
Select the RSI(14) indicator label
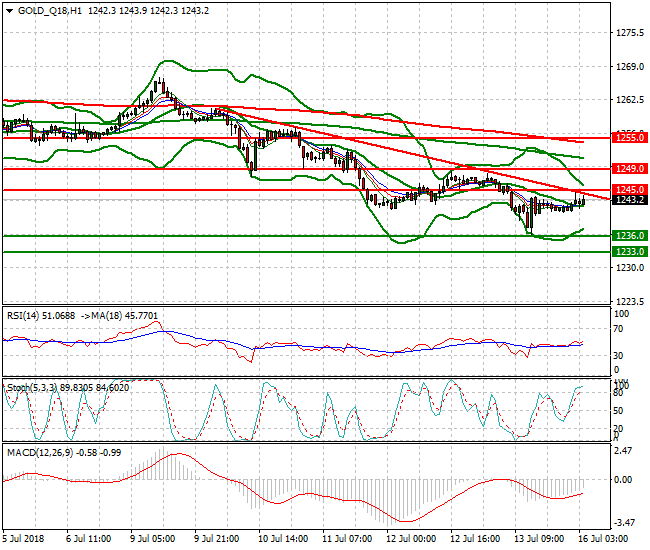(x=23, y=316)
